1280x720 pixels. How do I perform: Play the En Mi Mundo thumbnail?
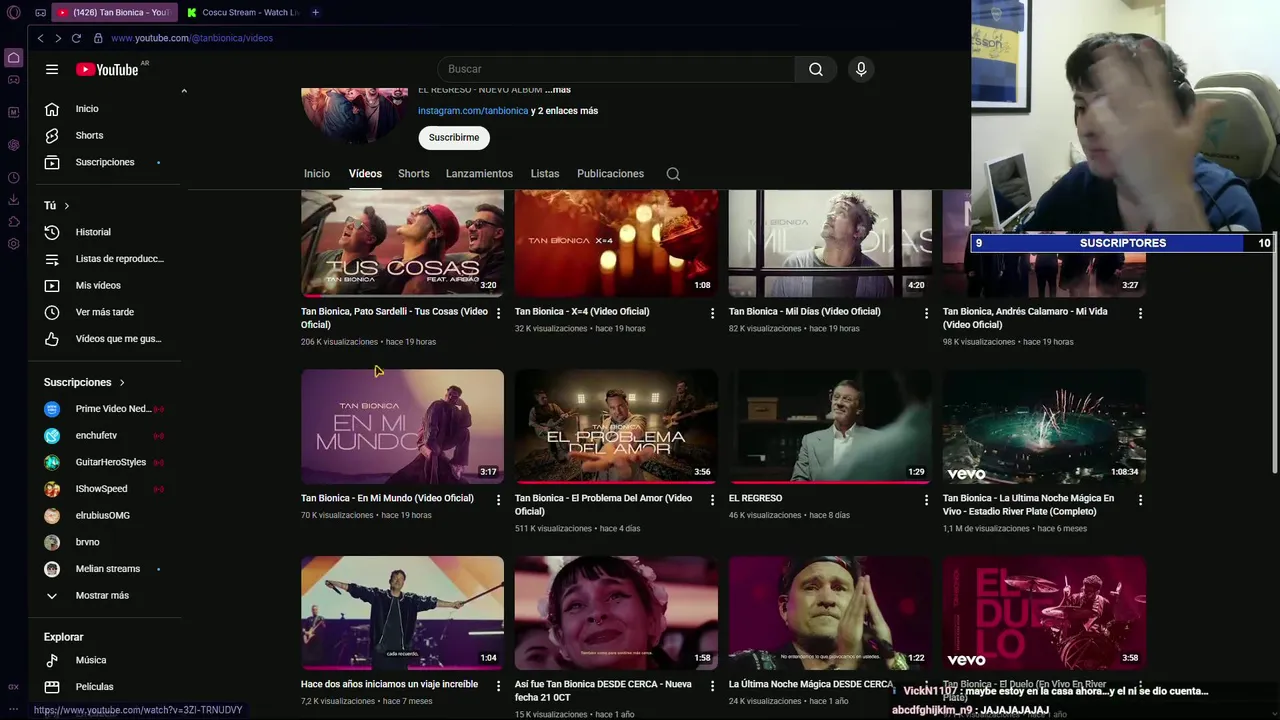click(x=402, y=427)
